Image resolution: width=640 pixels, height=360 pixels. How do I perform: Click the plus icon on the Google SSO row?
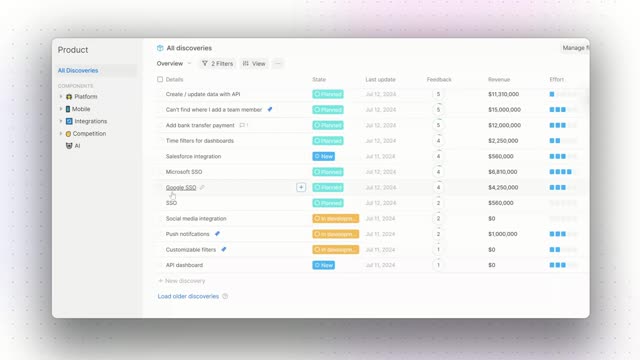[x=301, y=187]
